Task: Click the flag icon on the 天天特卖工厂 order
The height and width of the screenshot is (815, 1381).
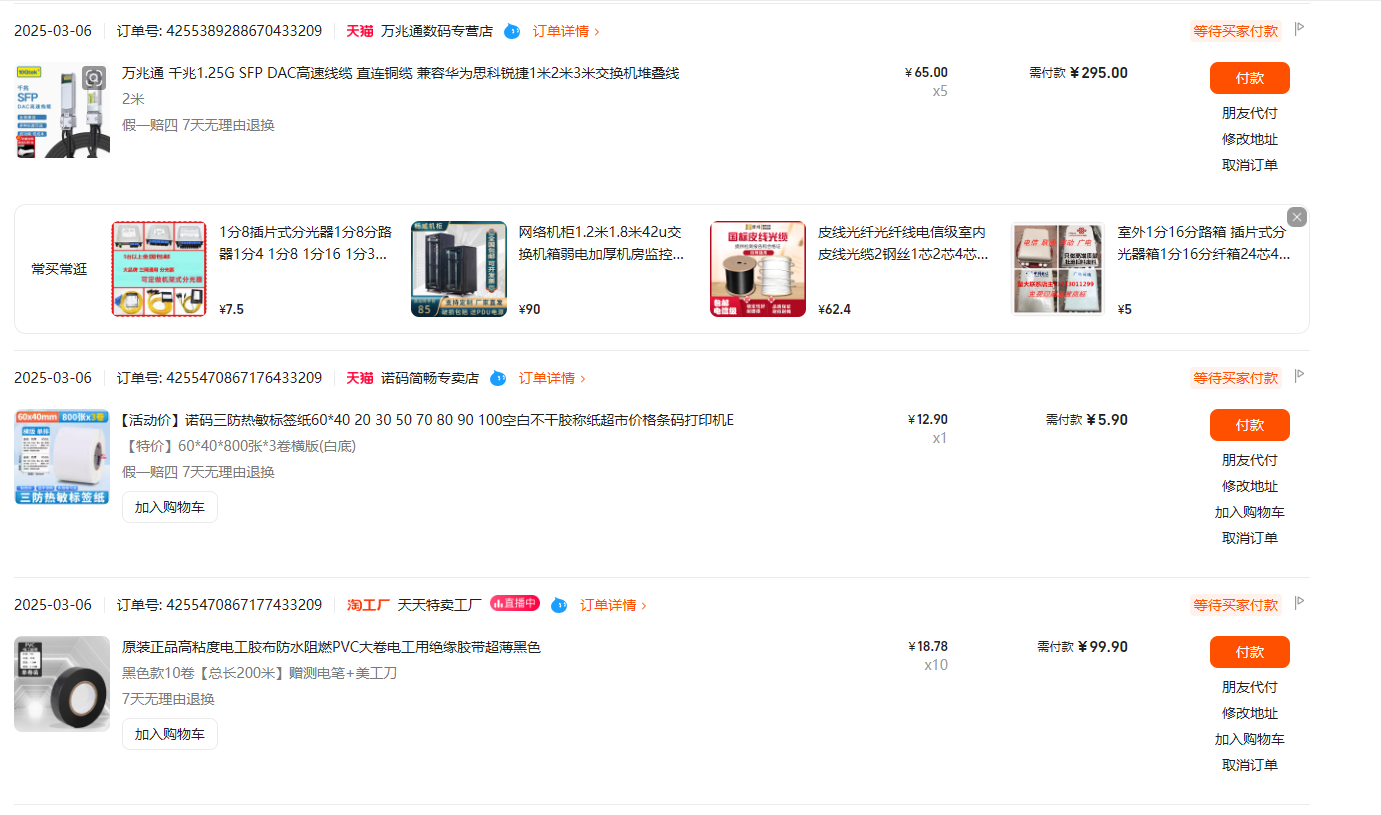Action: coord(1299,603)
